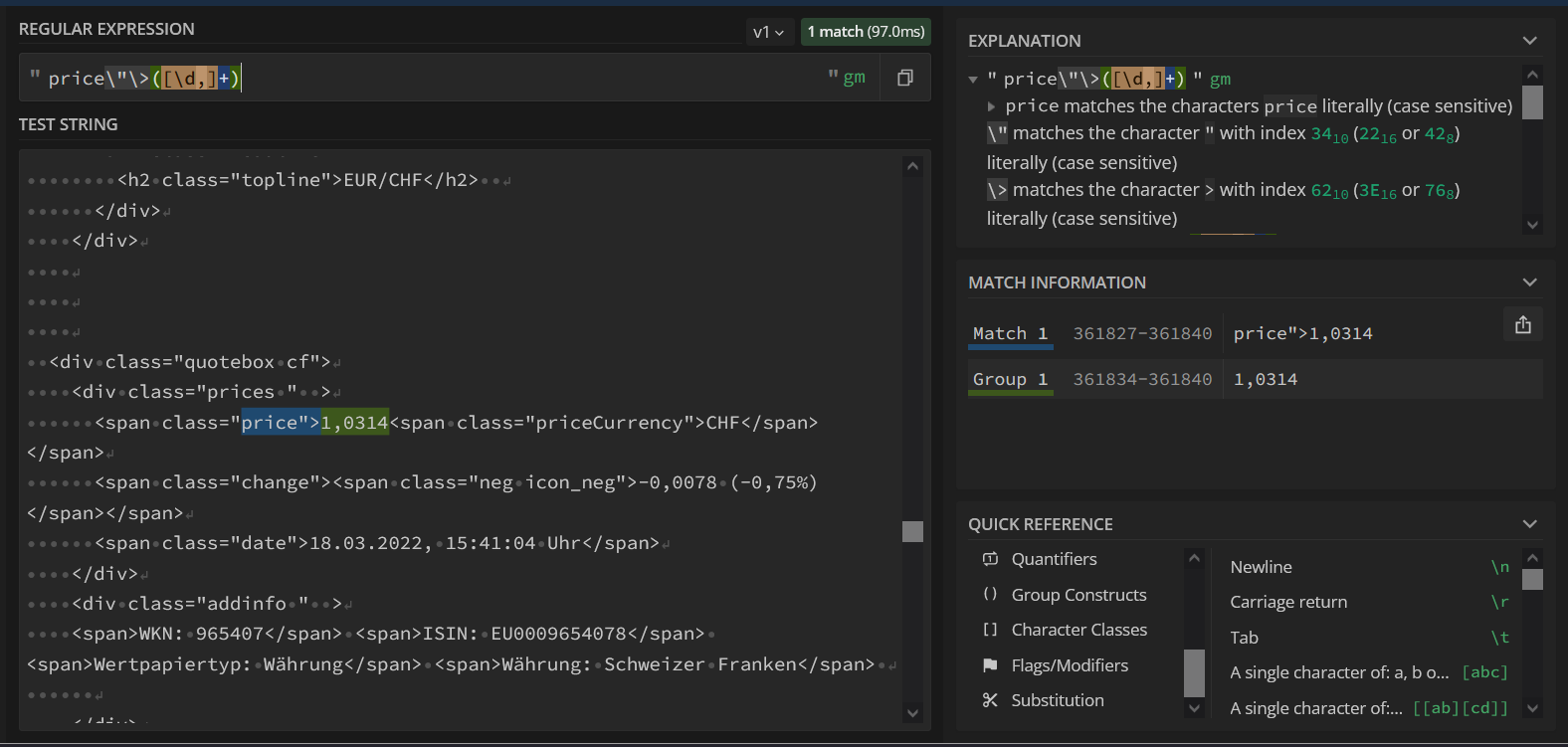Click category list scroll down arrow
This screenshot has height=747, width=1568.
[x=1194, y=708]
